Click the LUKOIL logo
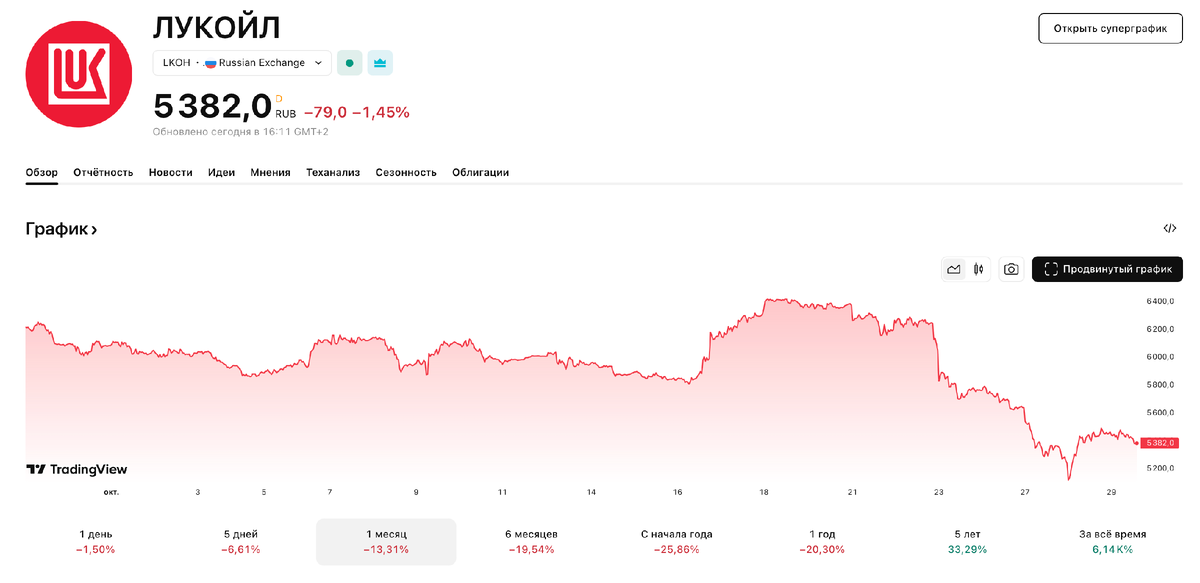Screen dimensions: 1200x583 pyautogui.click(x=78, y=75)
